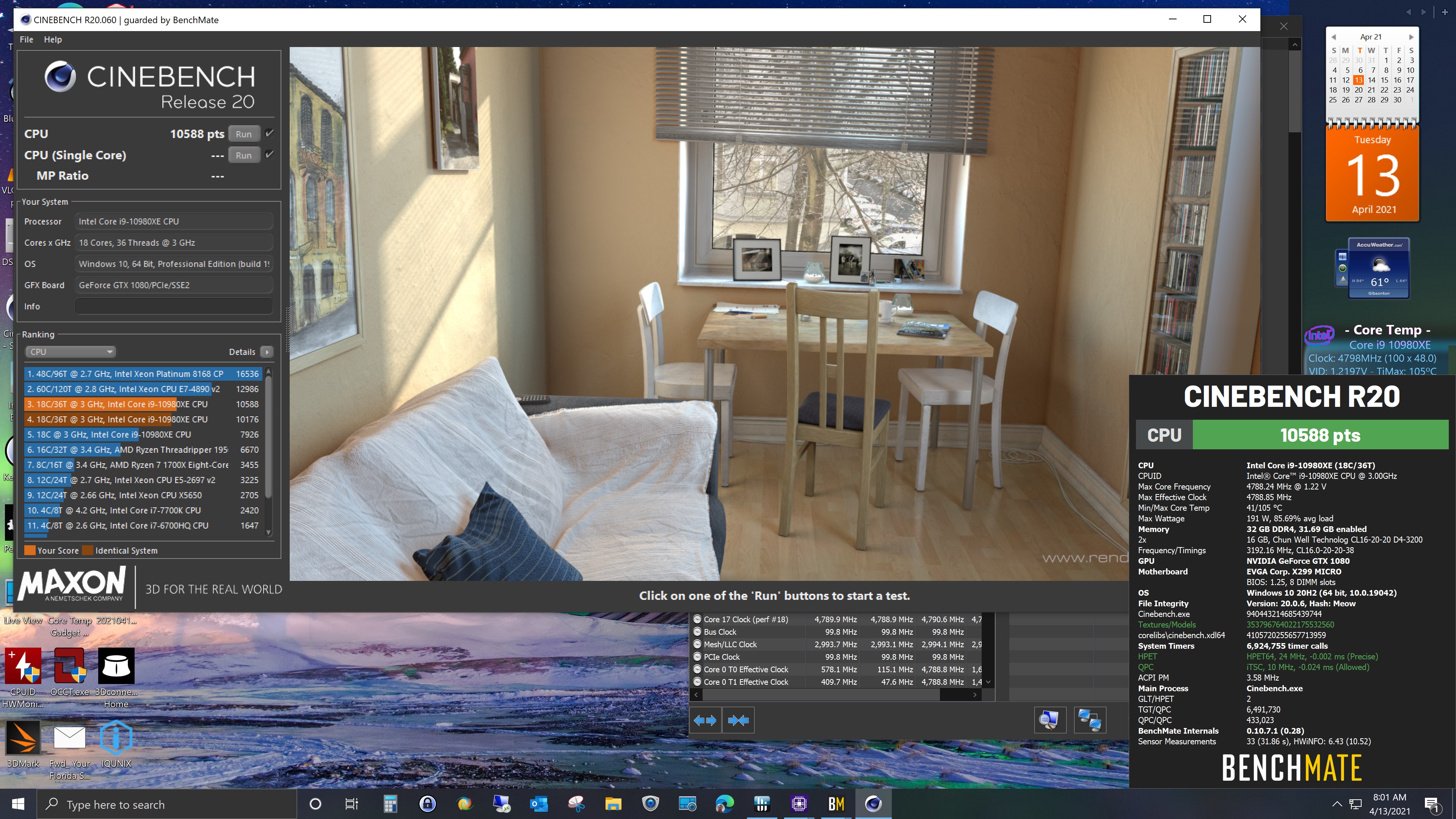The height and width of the screenshot is (819, 1456).
Task: Select April 20 in calendar gadget
Action: [1358, 90]
